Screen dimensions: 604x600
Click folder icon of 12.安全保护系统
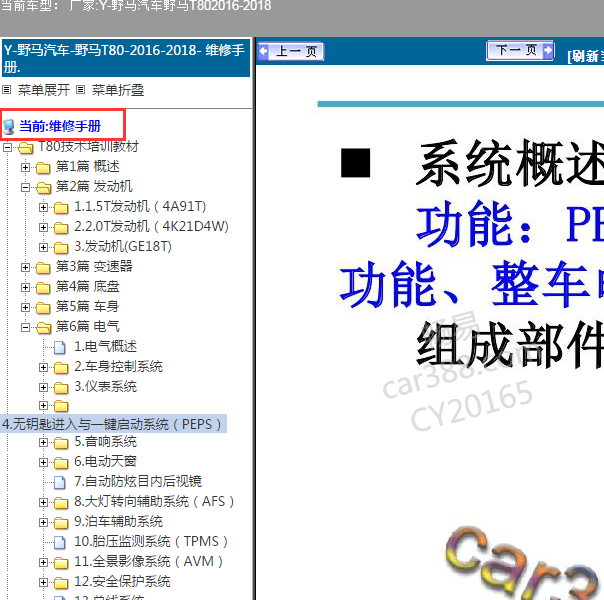(x=61, y=583)
